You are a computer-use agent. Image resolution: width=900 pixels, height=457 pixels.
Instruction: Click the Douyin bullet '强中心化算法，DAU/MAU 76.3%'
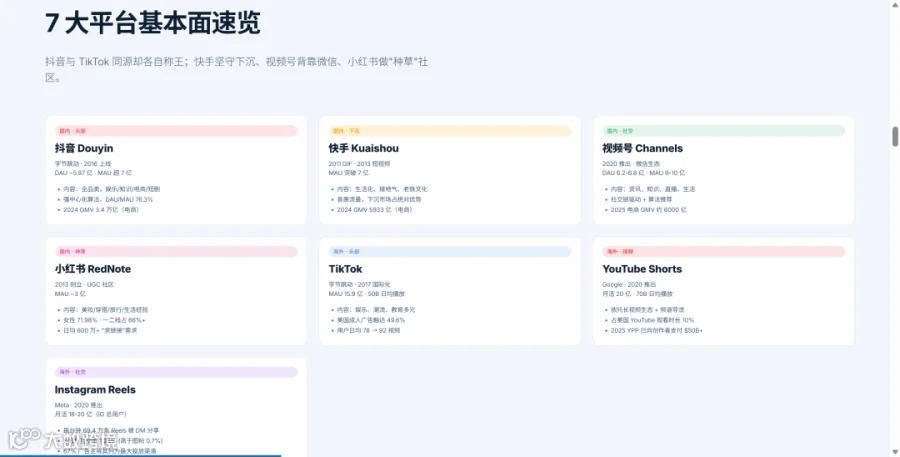[108, 199]
